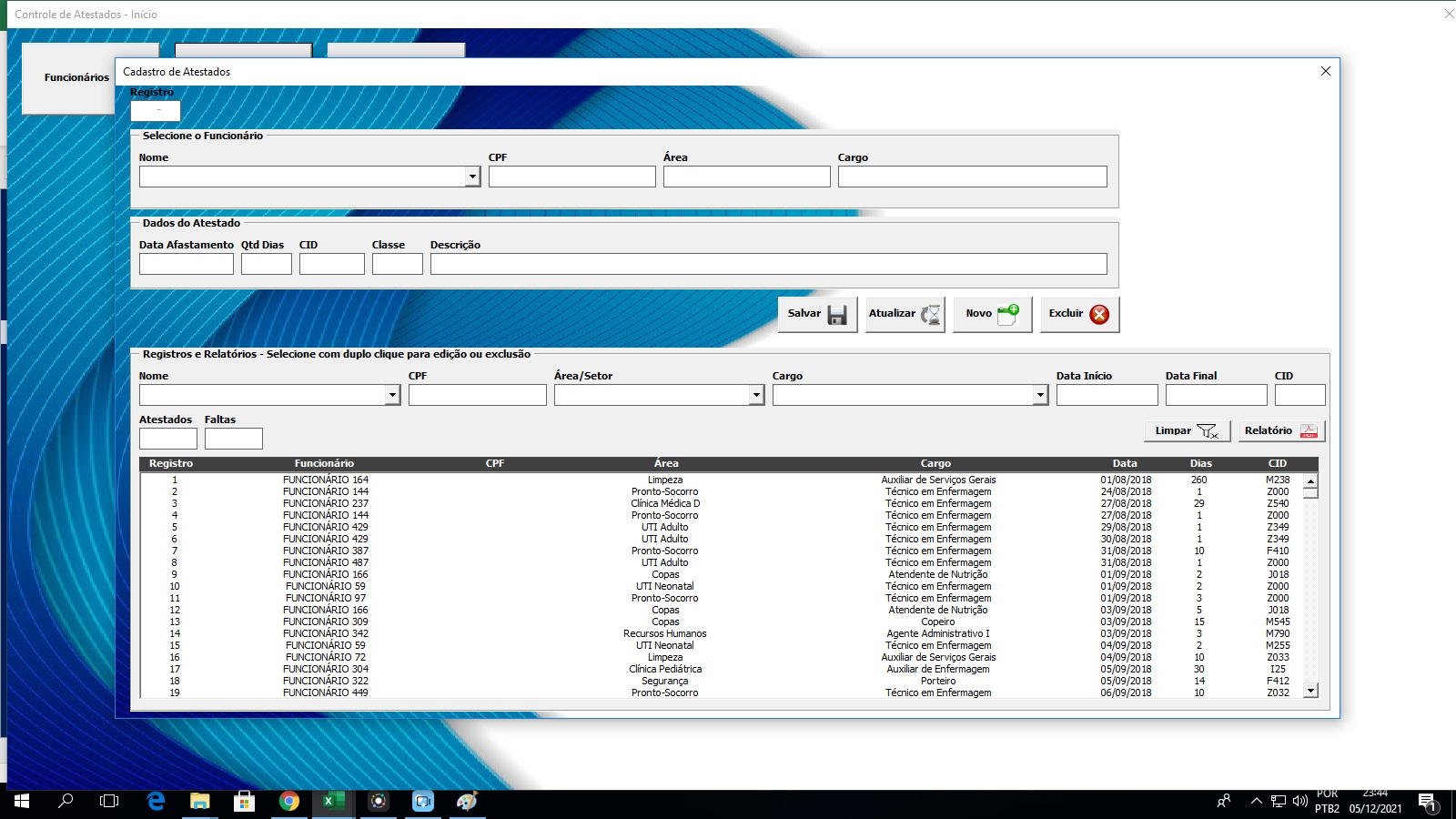This screenshot has width=1456, height=819.
Task: Click Atualizar button with hourglass icon
Action: (x=905, y=314)
